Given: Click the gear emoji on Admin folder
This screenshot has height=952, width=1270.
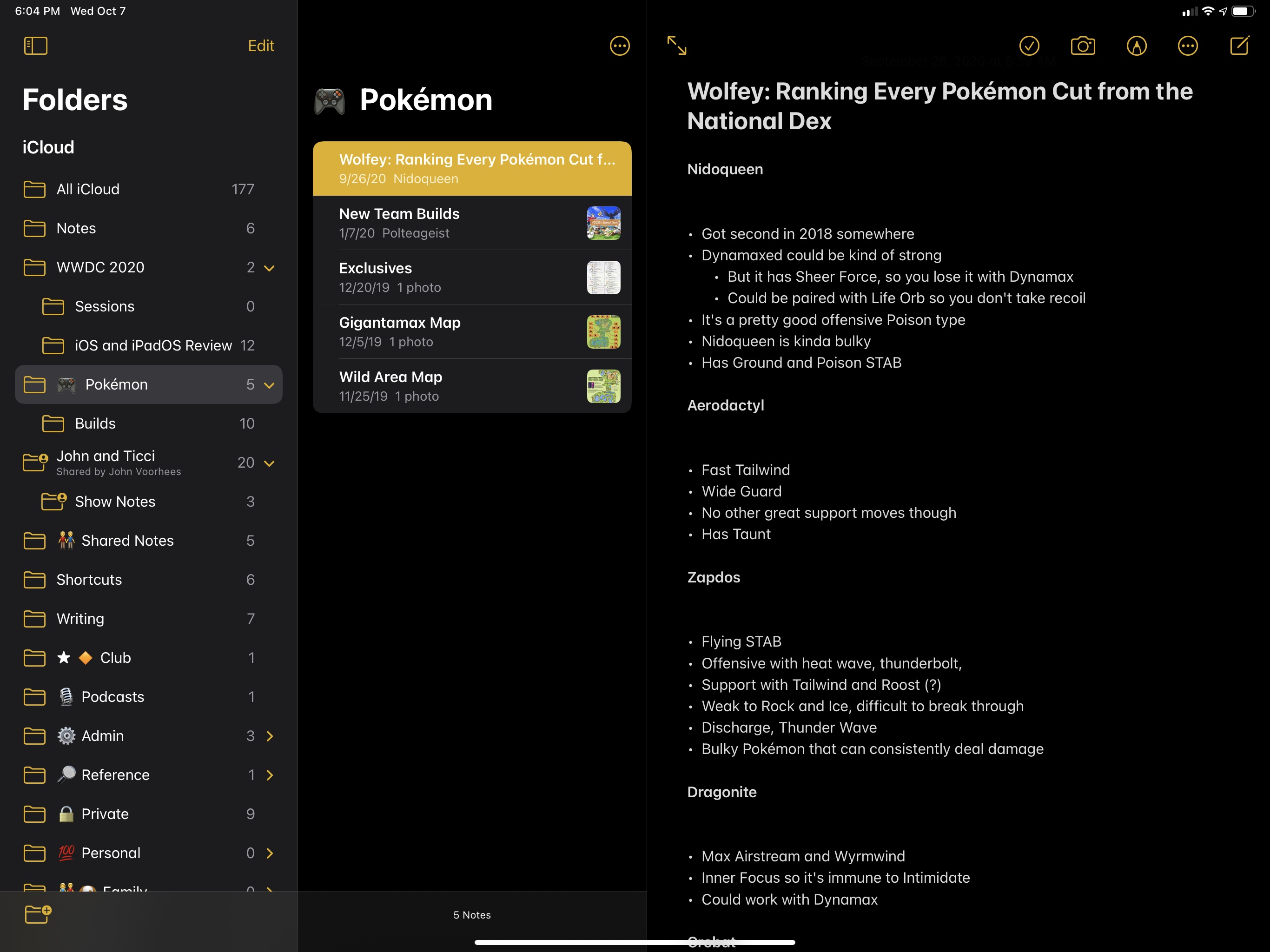Looking at the screenshot, I should pyautogui.click(x=66, y=735).
